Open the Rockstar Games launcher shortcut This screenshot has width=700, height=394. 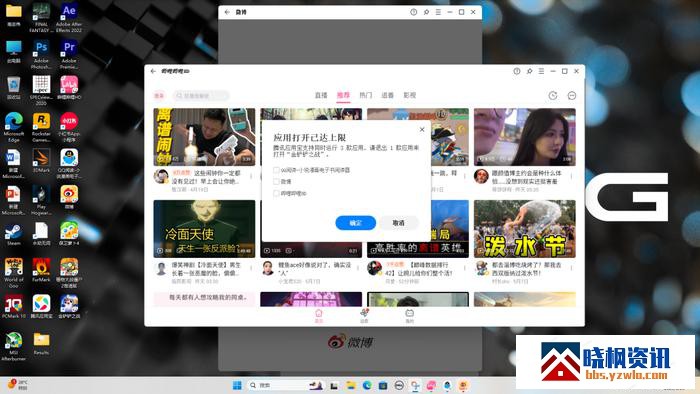click(41, 127)
